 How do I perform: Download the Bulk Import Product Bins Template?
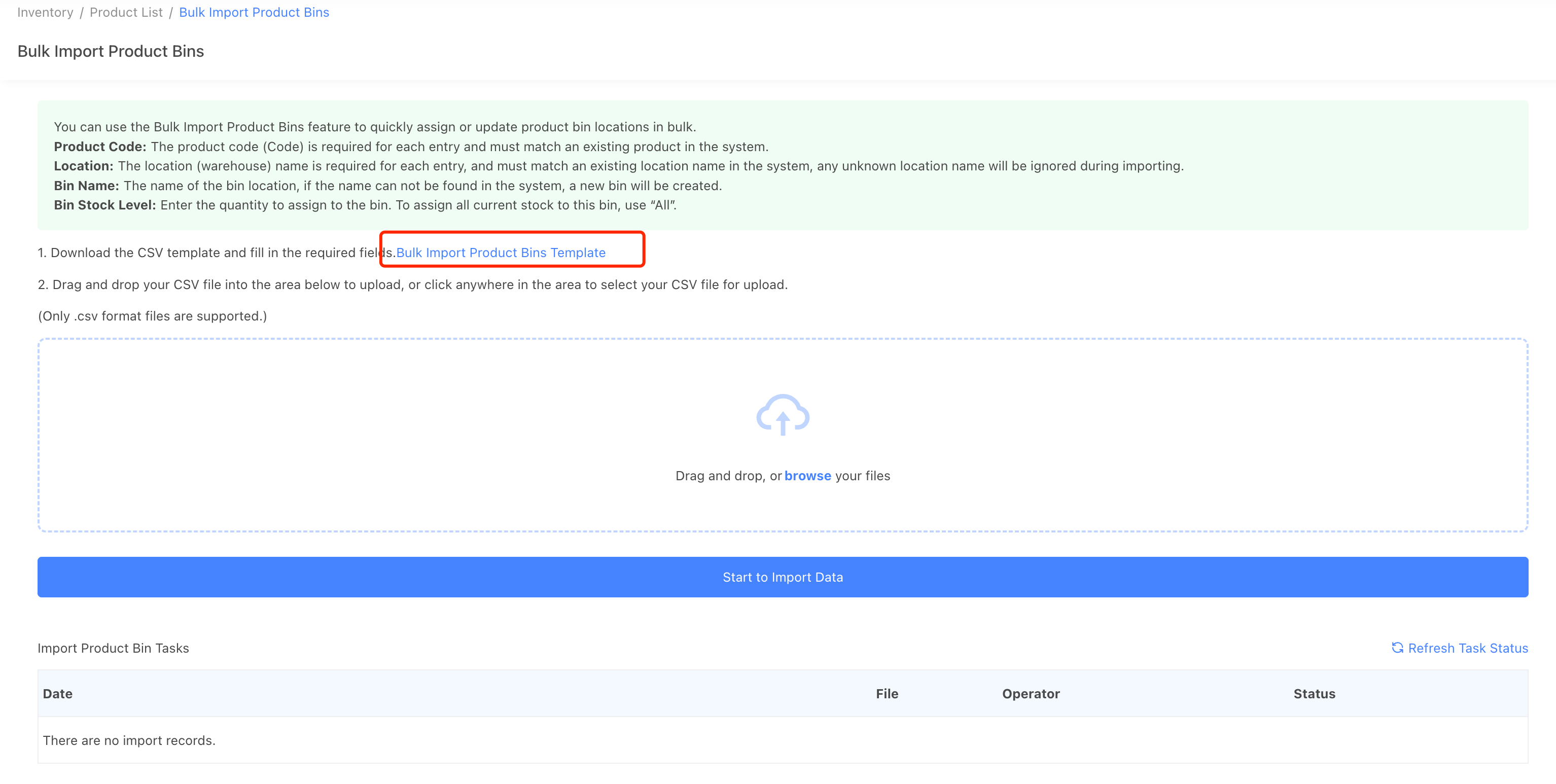(501, 253)
